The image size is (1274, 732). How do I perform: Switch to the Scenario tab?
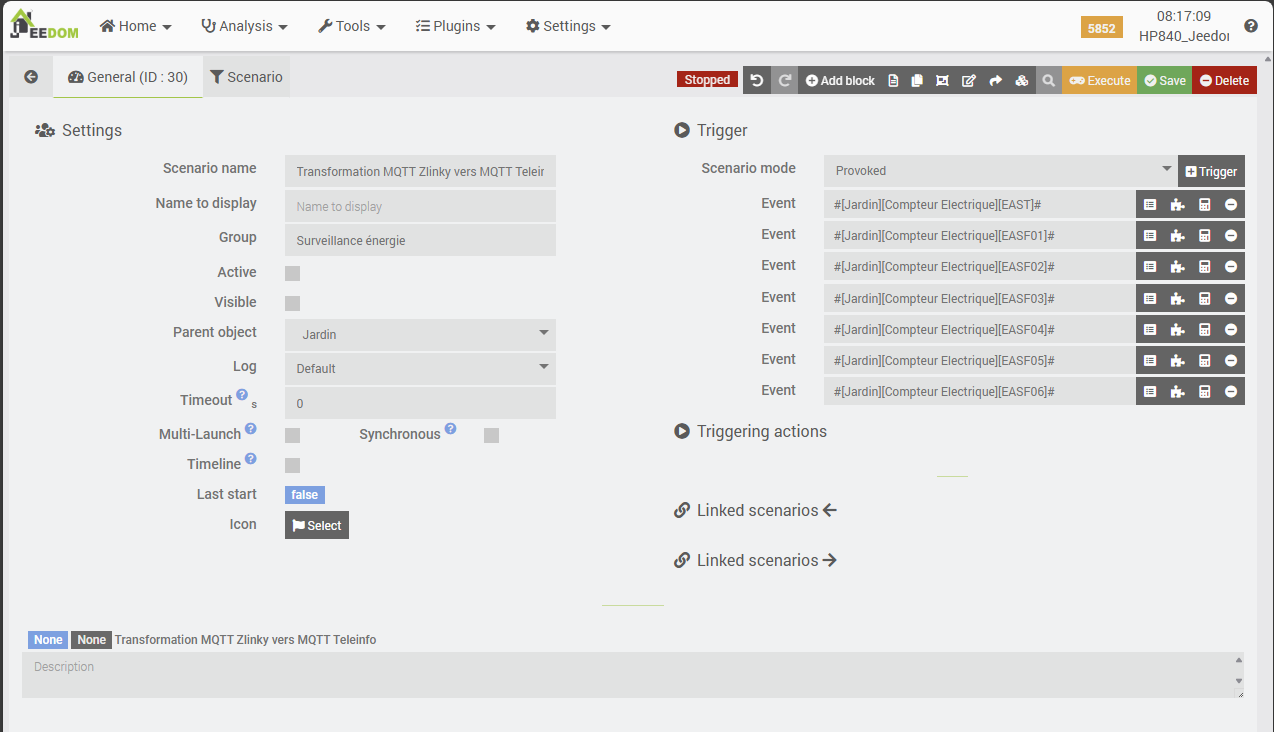coord(246,77)
